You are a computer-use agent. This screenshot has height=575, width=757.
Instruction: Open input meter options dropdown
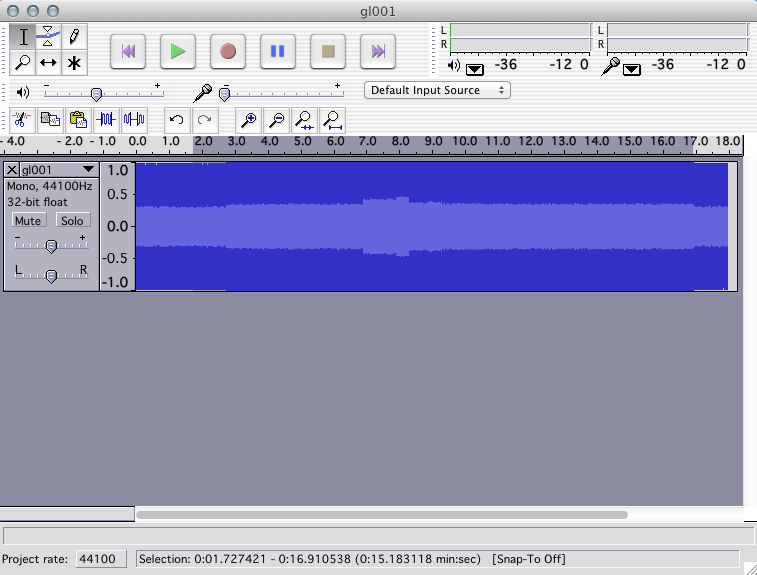click(631, 70)
